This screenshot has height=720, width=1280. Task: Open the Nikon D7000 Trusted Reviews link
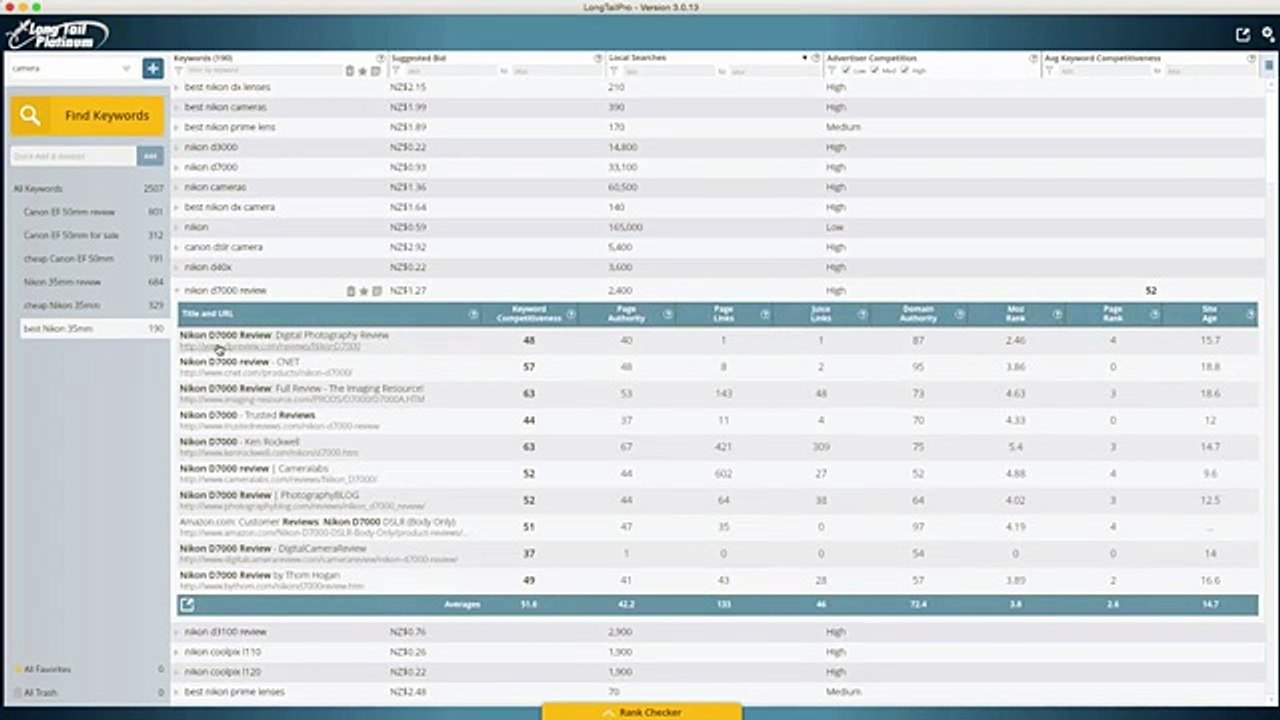(247, 415)
